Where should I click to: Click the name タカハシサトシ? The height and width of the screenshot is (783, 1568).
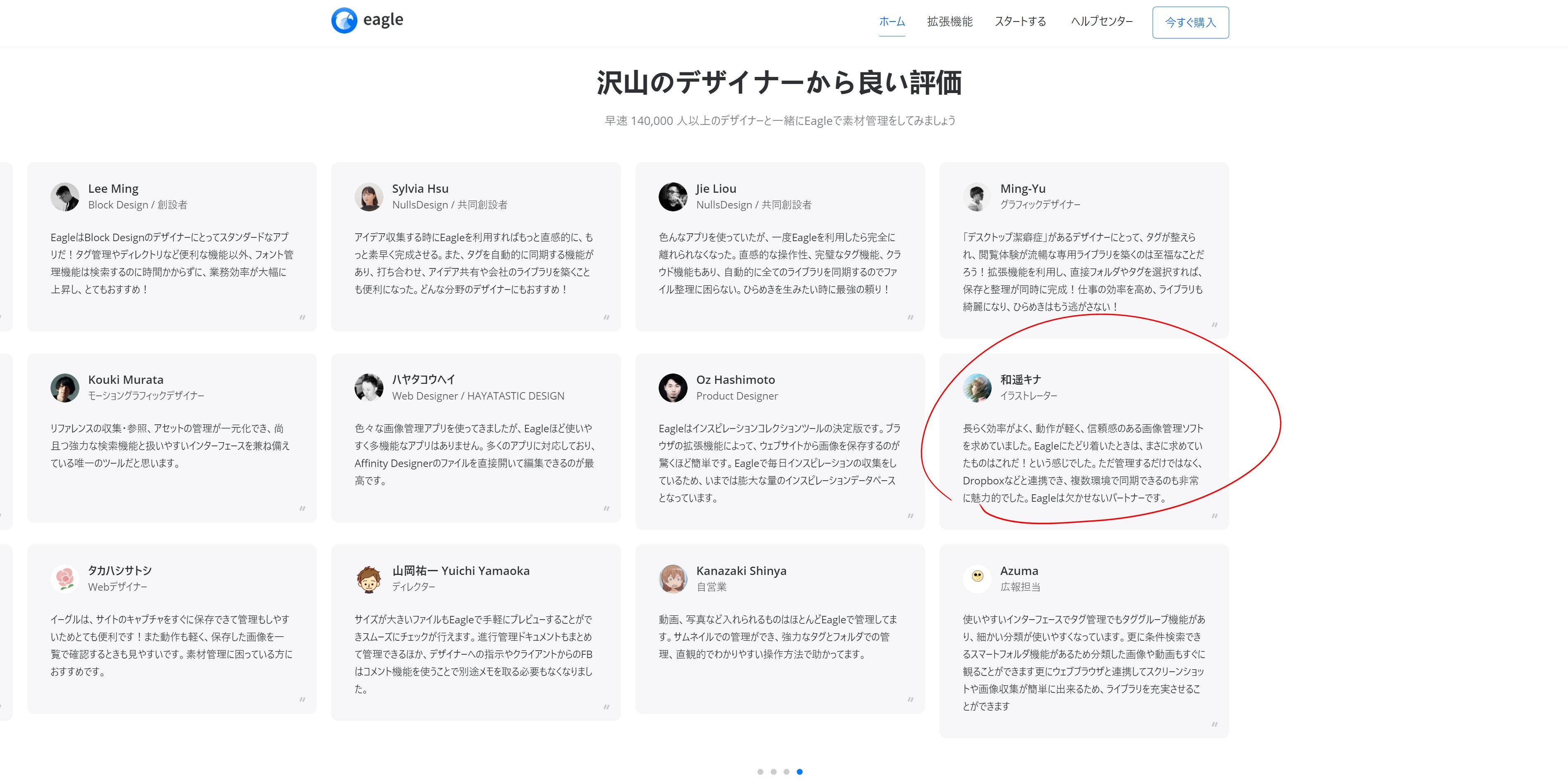click(x=120, y=571)
